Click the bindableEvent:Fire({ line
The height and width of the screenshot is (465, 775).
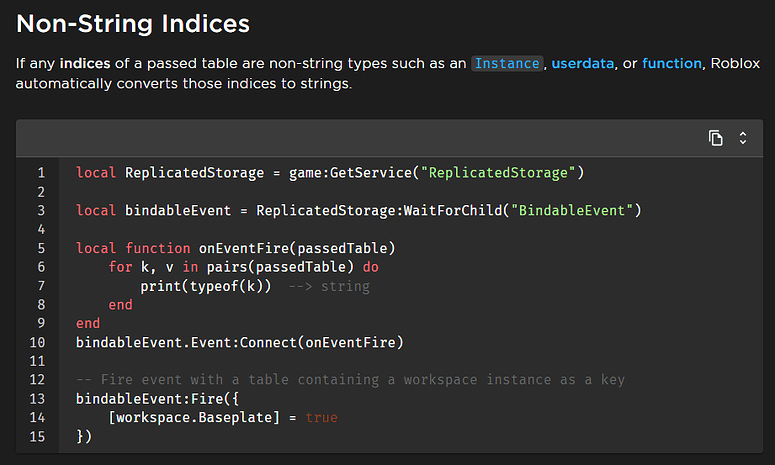(x=157, y=399)
